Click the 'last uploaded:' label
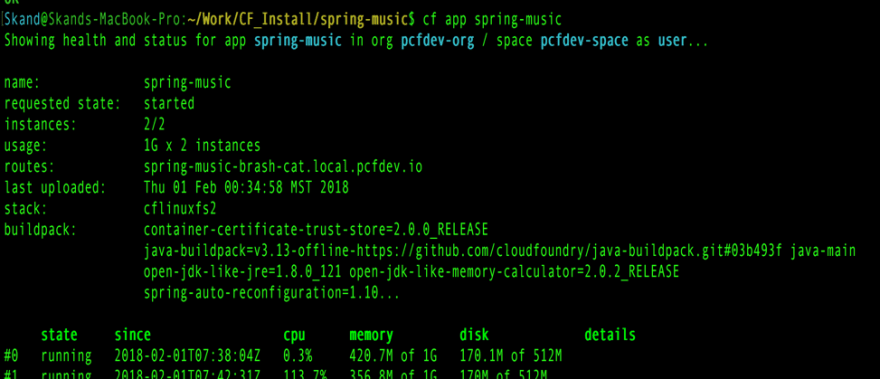 point(55,188)
